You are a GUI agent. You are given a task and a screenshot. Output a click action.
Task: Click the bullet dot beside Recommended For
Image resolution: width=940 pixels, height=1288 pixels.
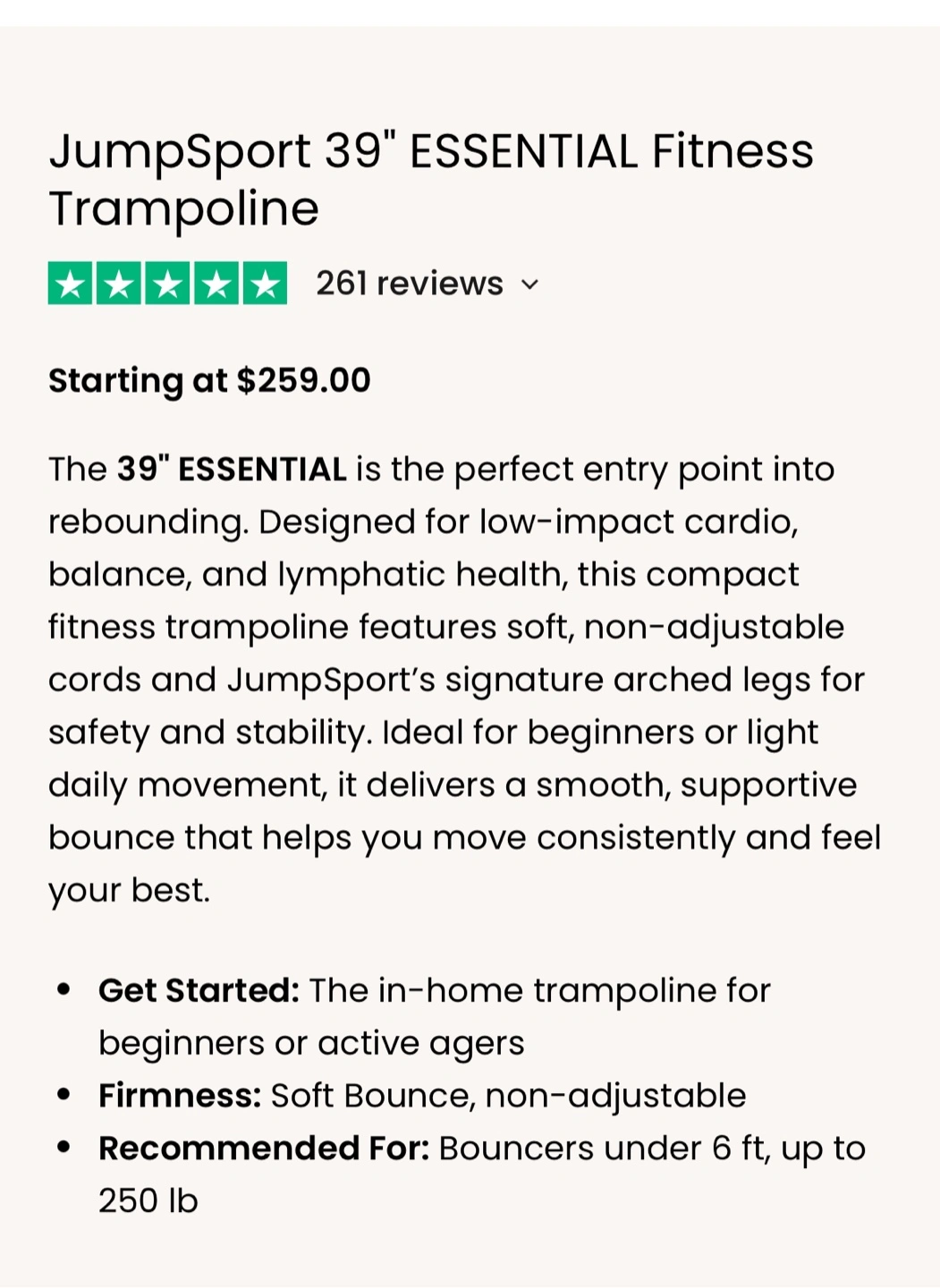pyautogui.click(x=64, y=1148)
